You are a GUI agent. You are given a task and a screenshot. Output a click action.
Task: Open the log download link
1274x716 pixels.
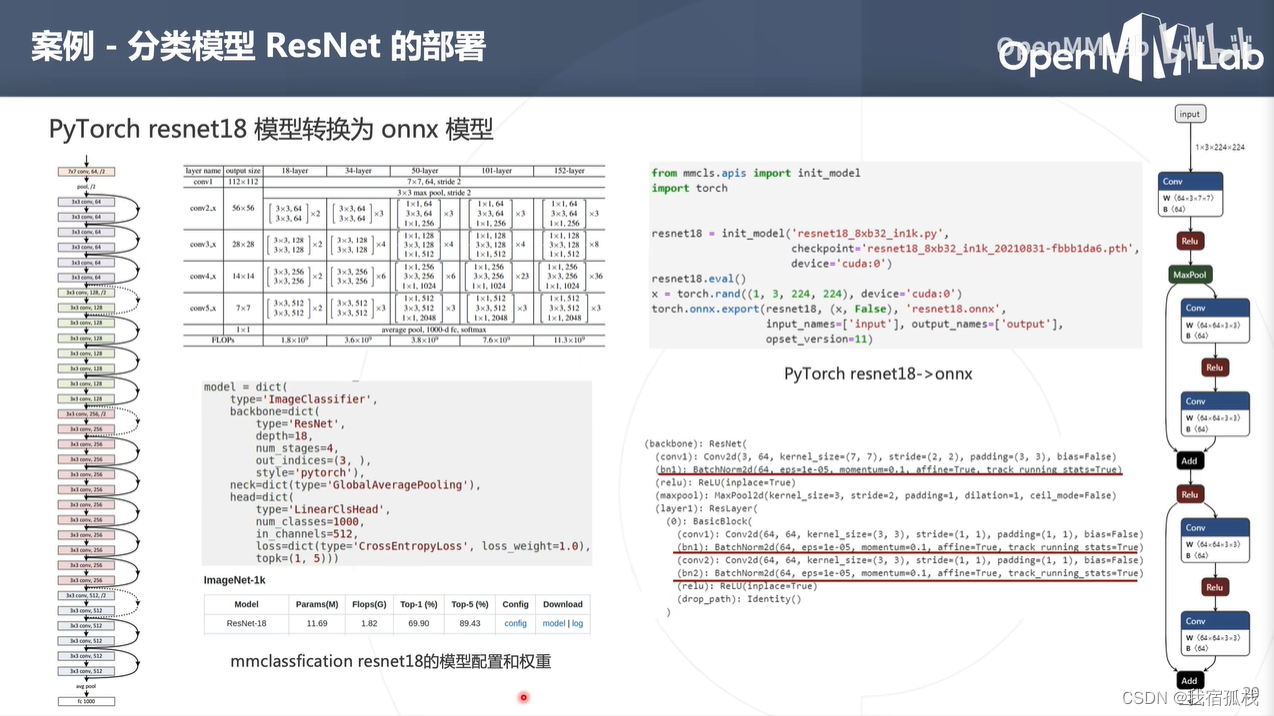click(x=577, y=623)
